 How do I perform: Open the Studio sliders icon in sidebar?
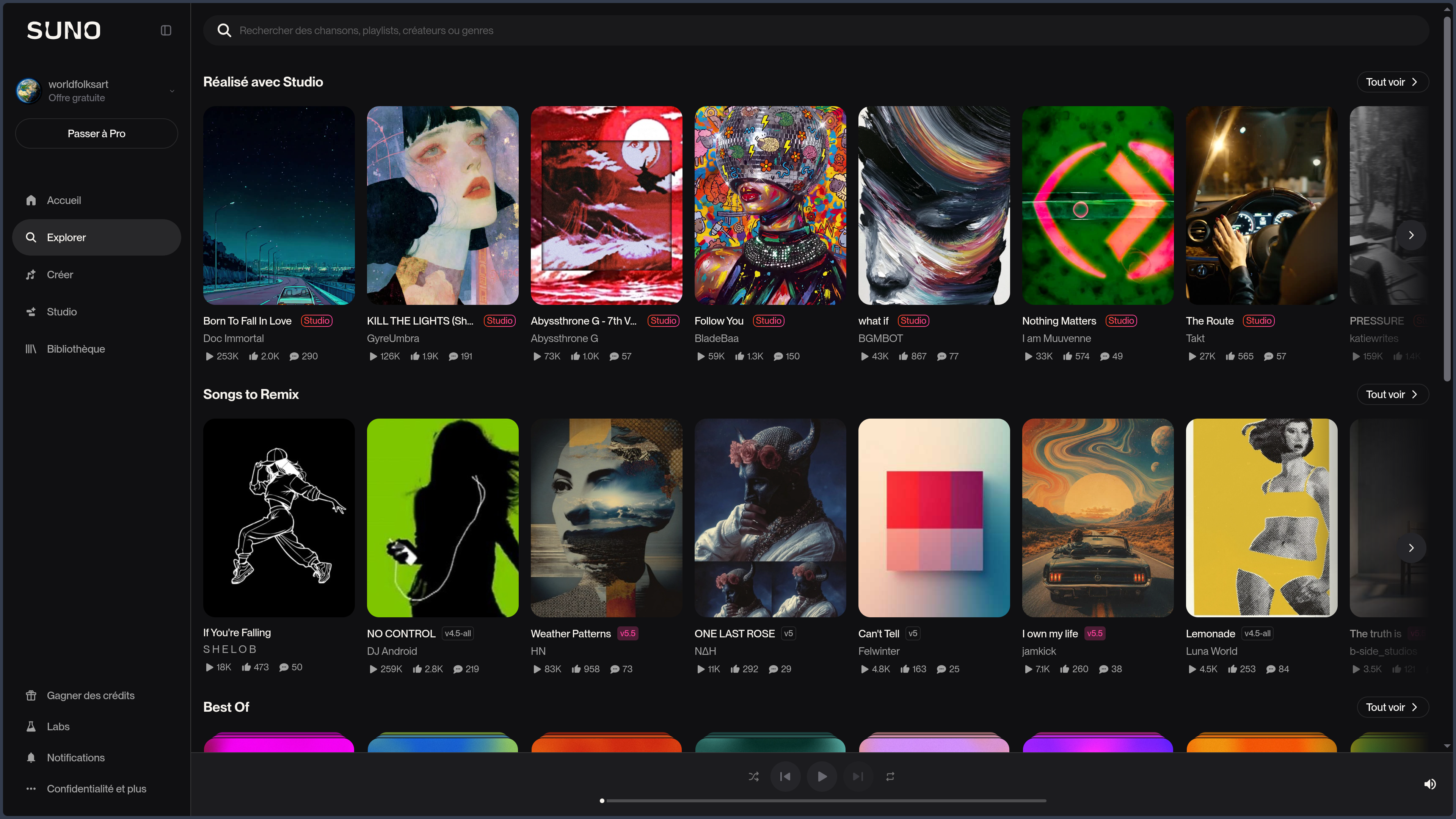coord(31,312)
